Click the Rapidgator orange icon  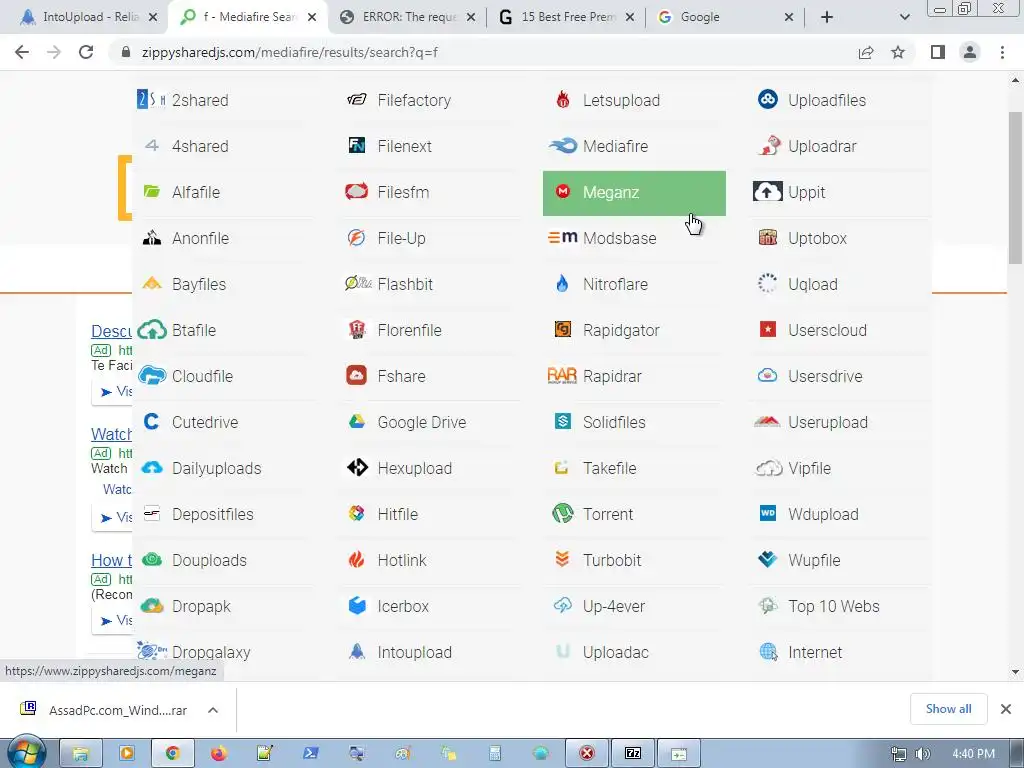click(x=562, y=329)
